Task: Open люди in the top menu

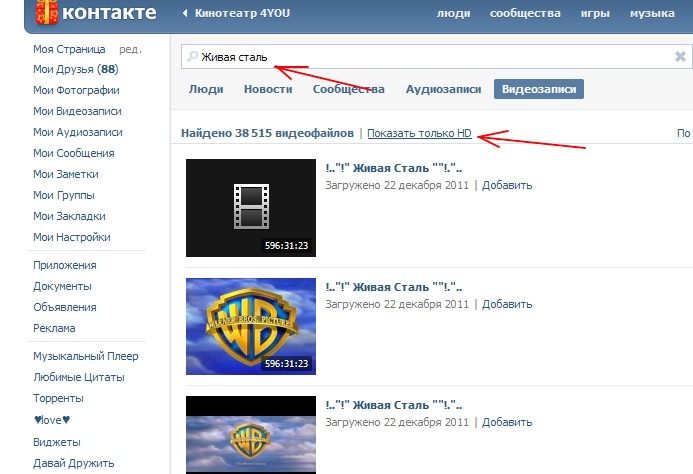Action: 453,13
